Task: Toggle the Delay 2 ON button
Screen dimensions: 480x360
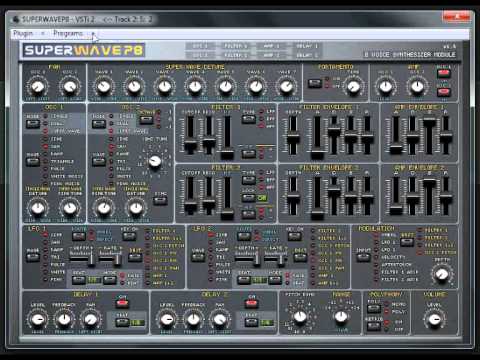Action: (251, 303)
